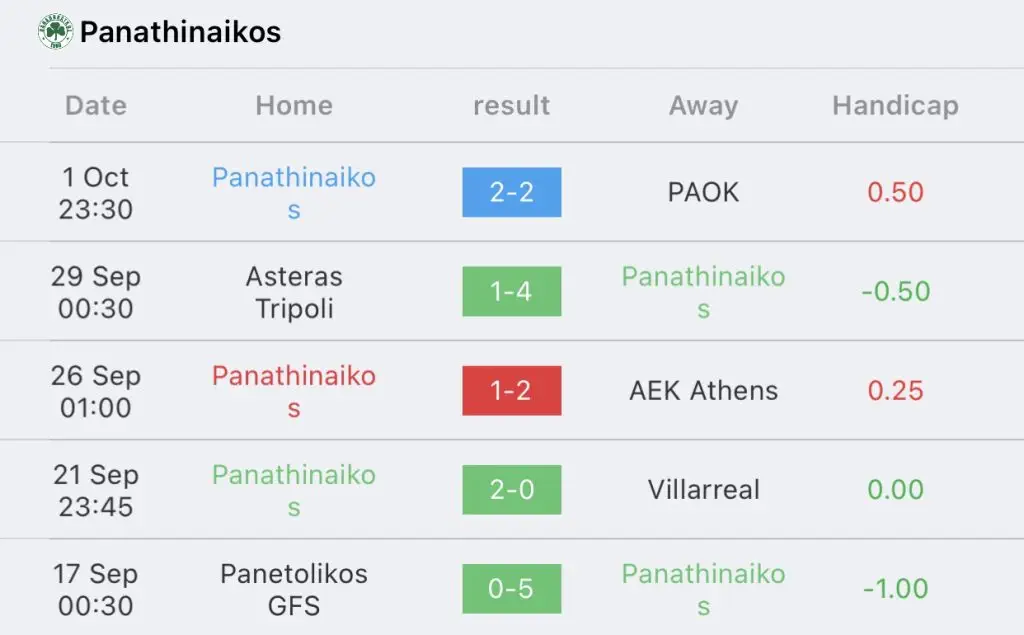Select the Date column header

click(x=96, y=105)
